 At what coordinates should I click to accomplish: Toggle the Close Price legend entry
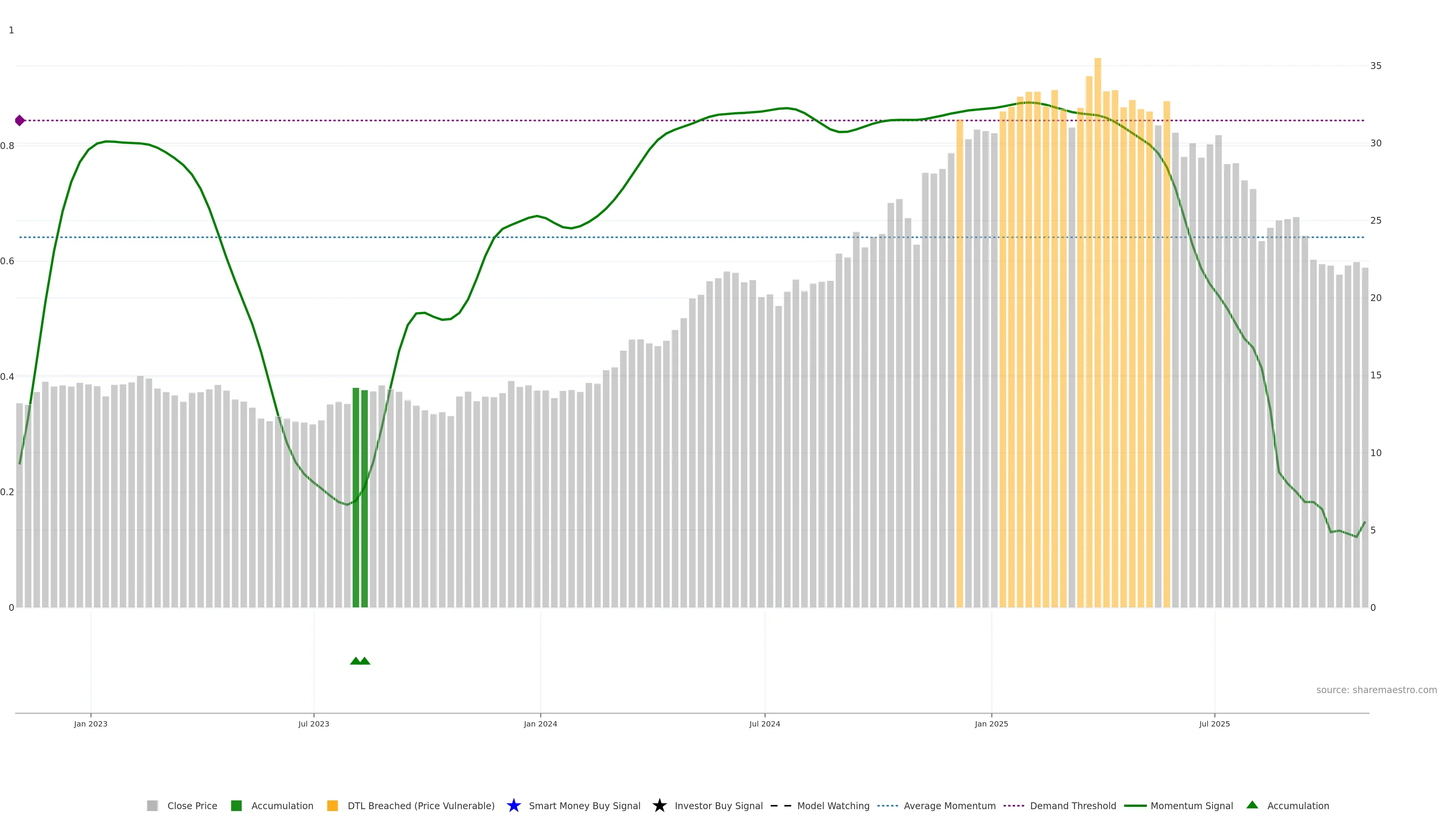pyautogui.click(x=191, y=805)
